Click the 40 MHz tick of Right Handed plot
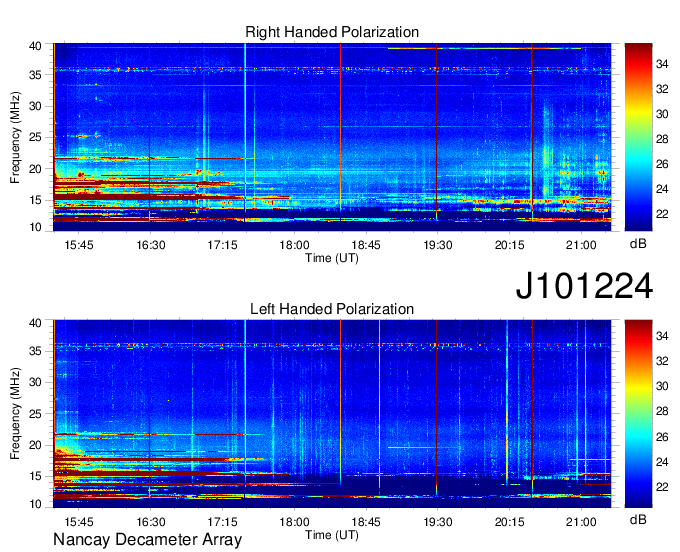Image resolution: width=680 pixels, height=552 pixels. [36, 46]
